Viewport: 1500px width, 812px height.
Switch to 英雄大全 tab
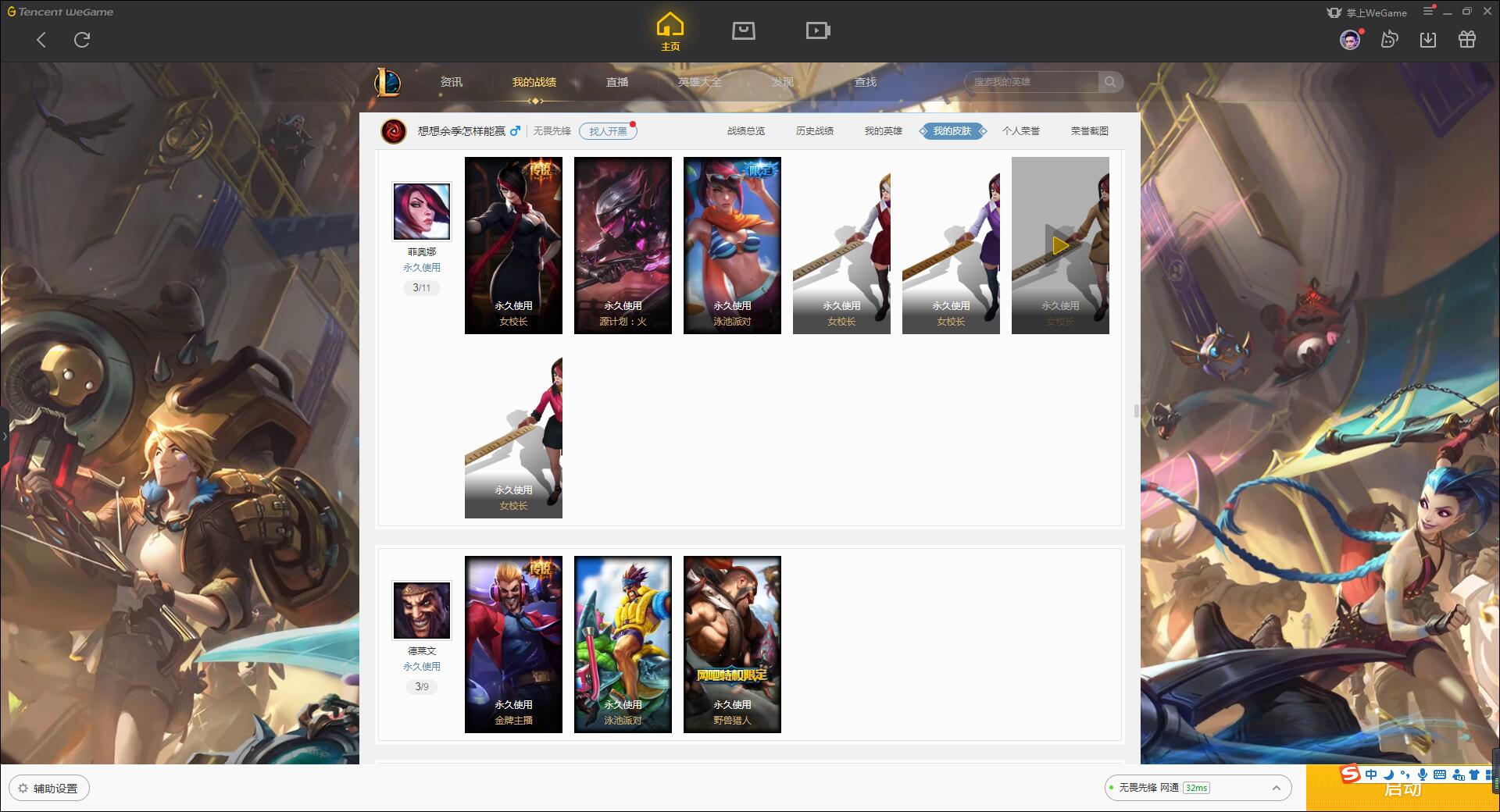click(x=700, y=82)
